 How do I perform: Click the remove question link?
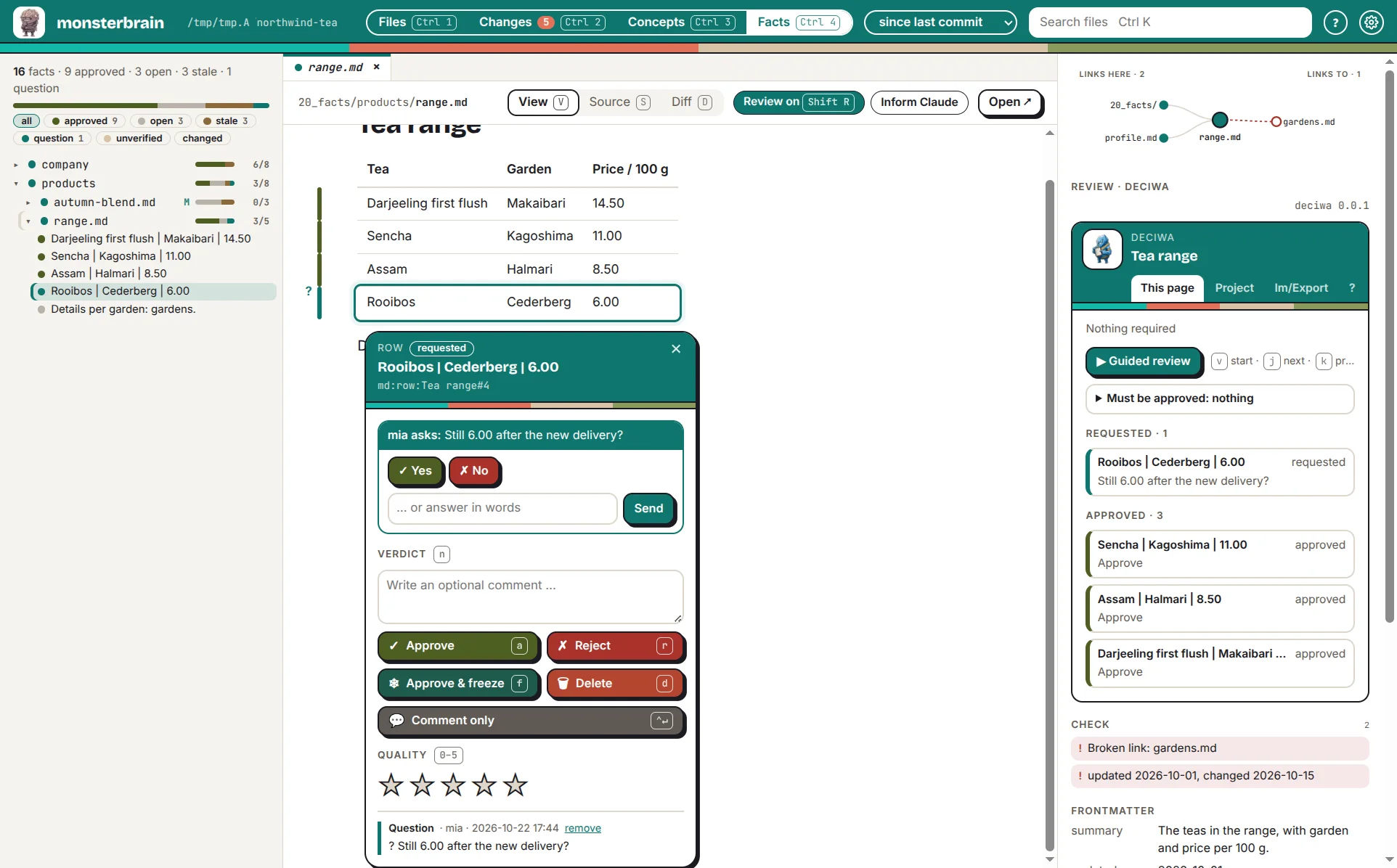pos(583,828)
